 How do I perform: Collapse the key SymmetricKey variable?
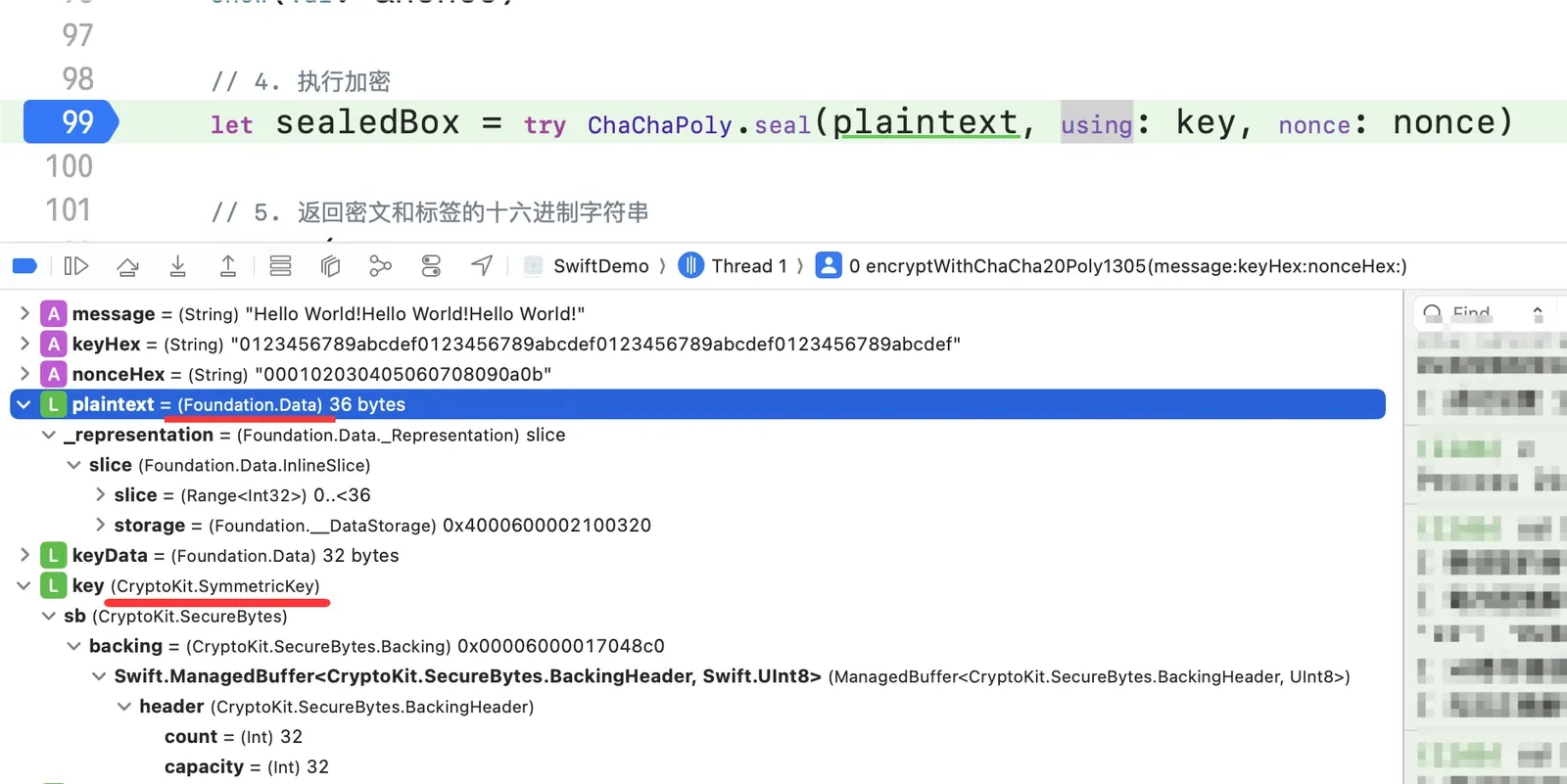tap(24, 585)
